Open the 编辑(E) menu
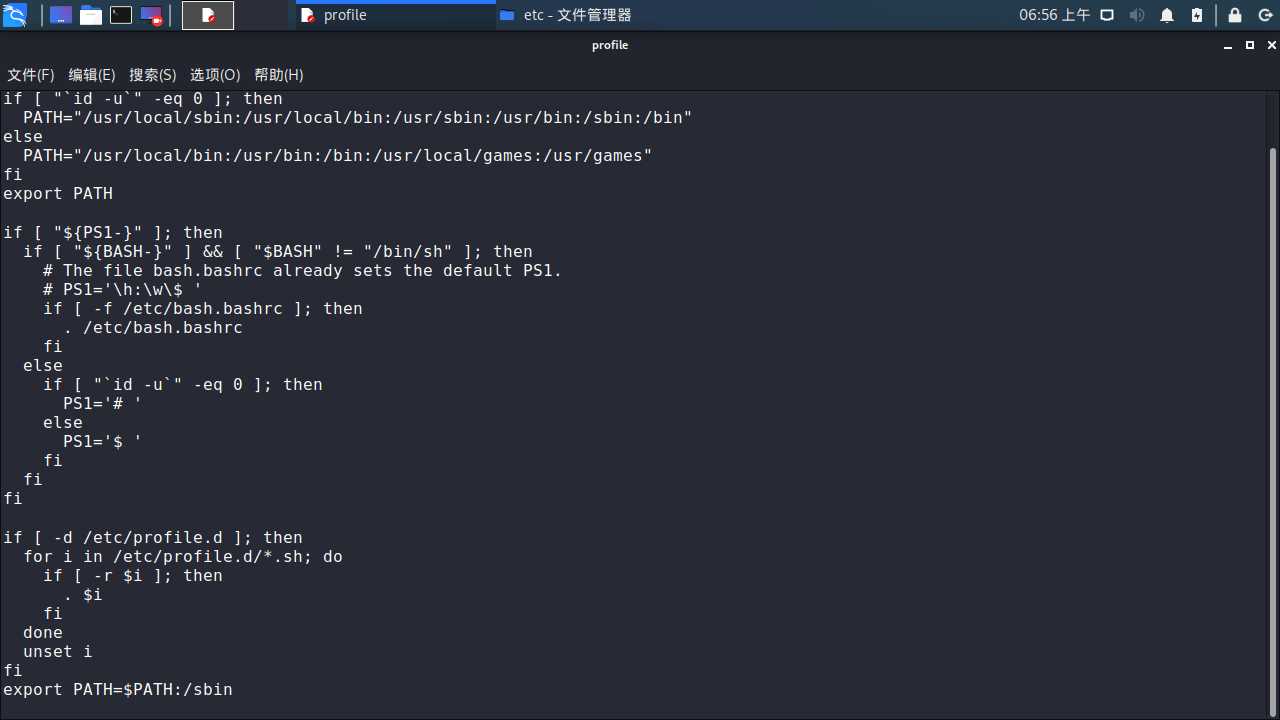 click(92, 75)
